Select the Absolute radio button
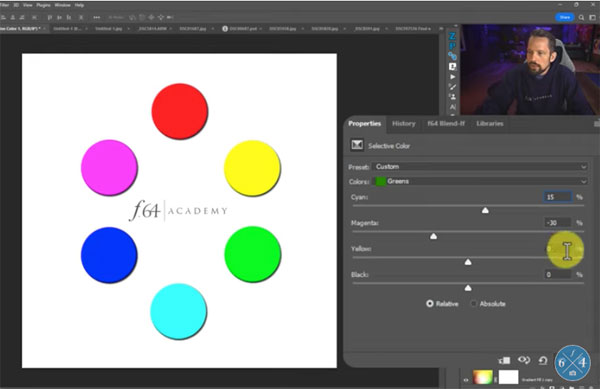 [474, 303]
